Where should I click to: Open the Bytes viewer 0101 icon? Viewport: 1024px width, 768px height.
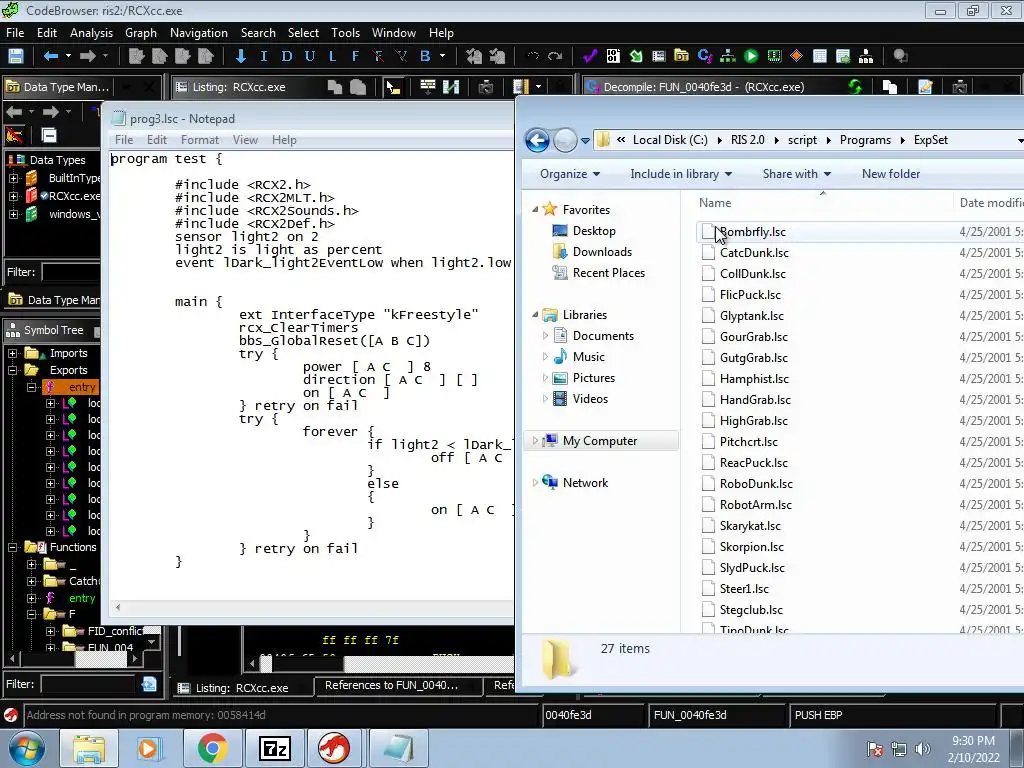coord(613,56)
